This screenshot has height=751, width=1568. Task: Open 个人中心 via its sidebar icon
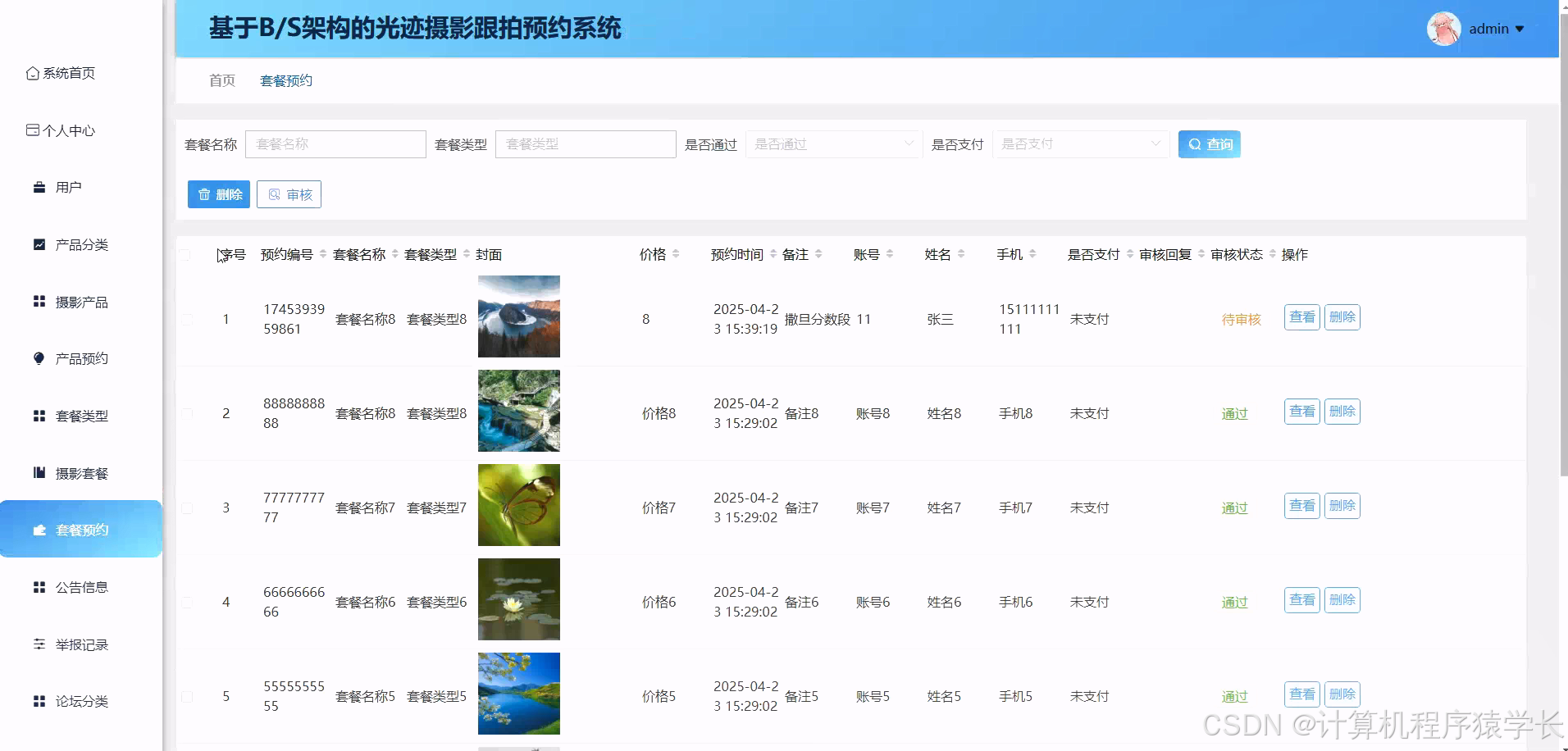[32, 130]
